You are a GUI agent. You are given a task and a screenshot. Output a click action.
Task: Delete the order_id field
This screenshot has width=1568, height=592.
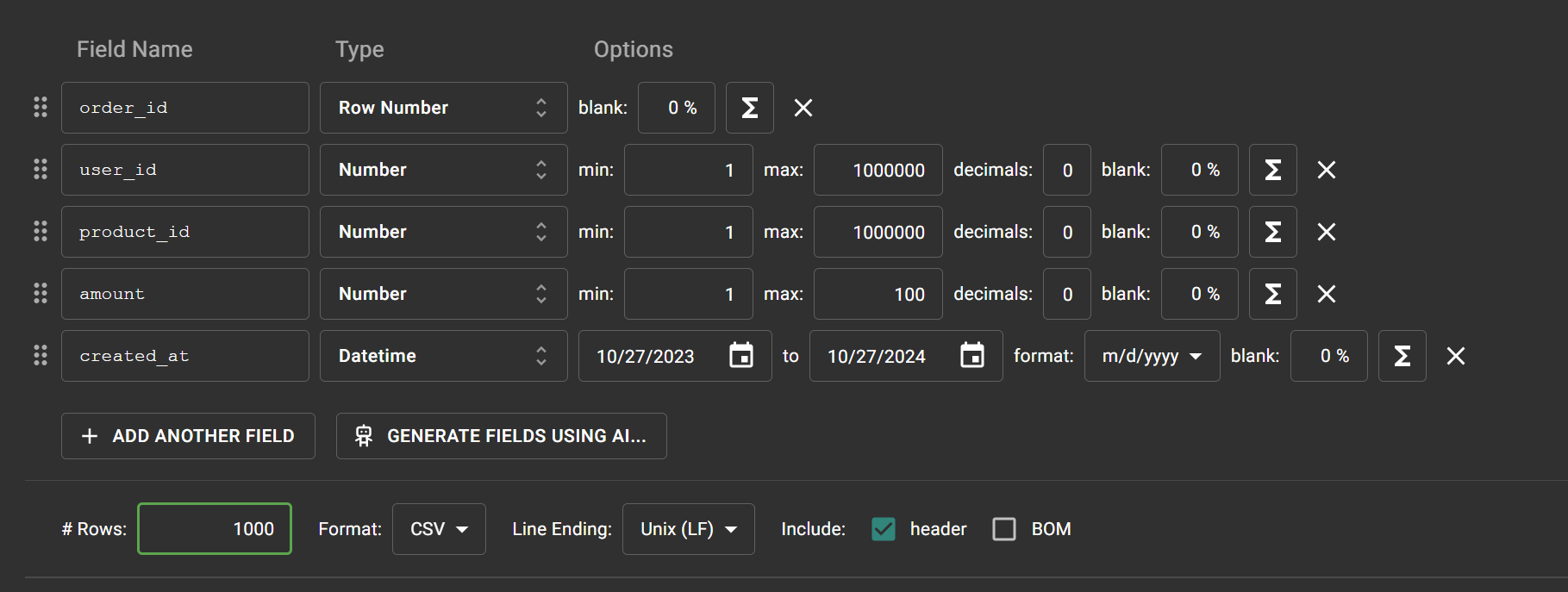[803, 108]
